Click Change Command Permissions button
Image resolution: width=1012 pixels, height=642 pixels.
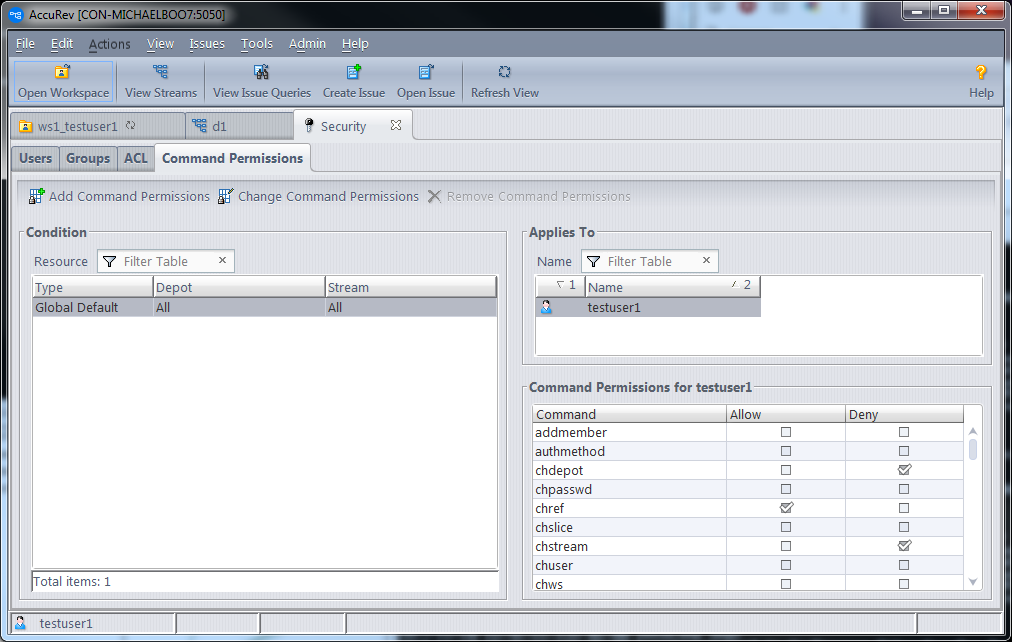318,196
